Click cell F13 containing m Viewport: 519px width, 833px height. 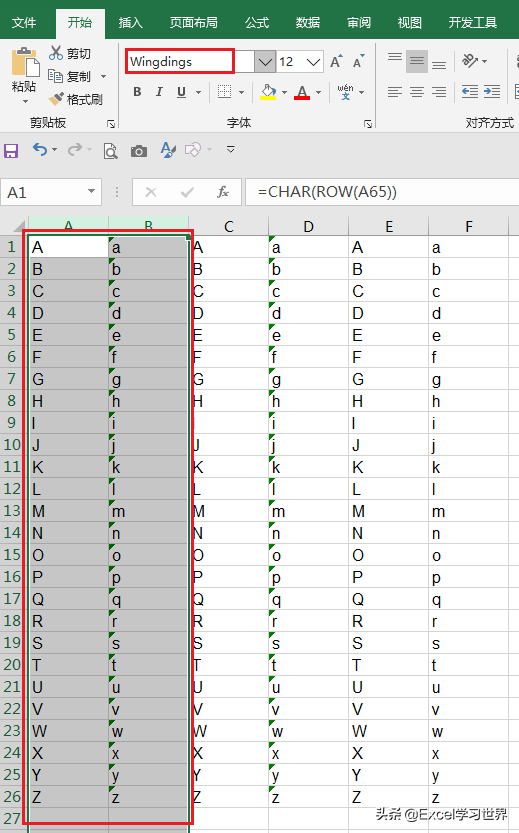click(x=469, y=511)
